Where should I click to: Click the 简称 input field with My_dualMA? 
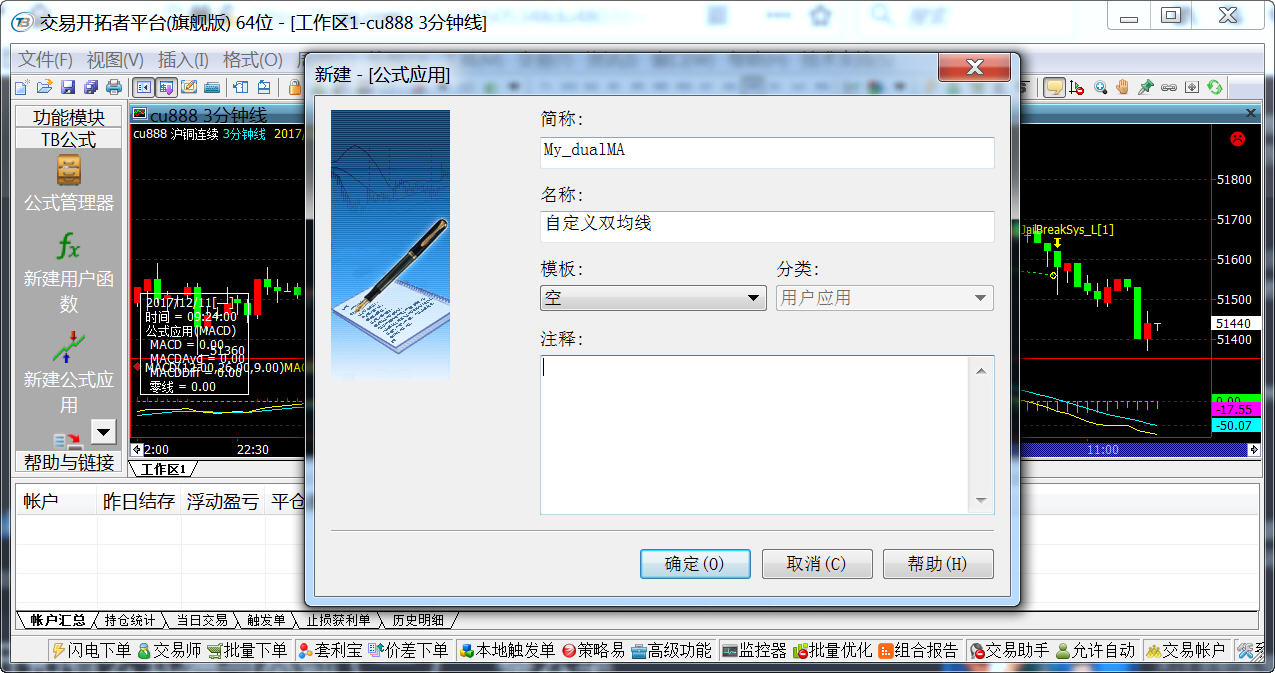coord(767,152)
